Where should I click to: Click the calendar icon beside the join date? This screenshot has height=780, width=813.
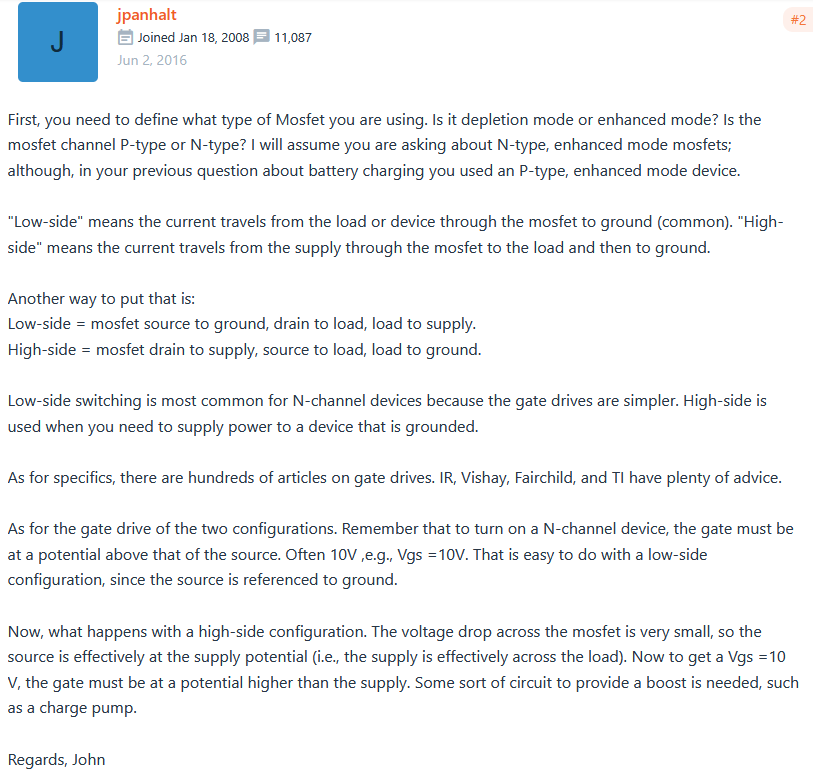125,38
